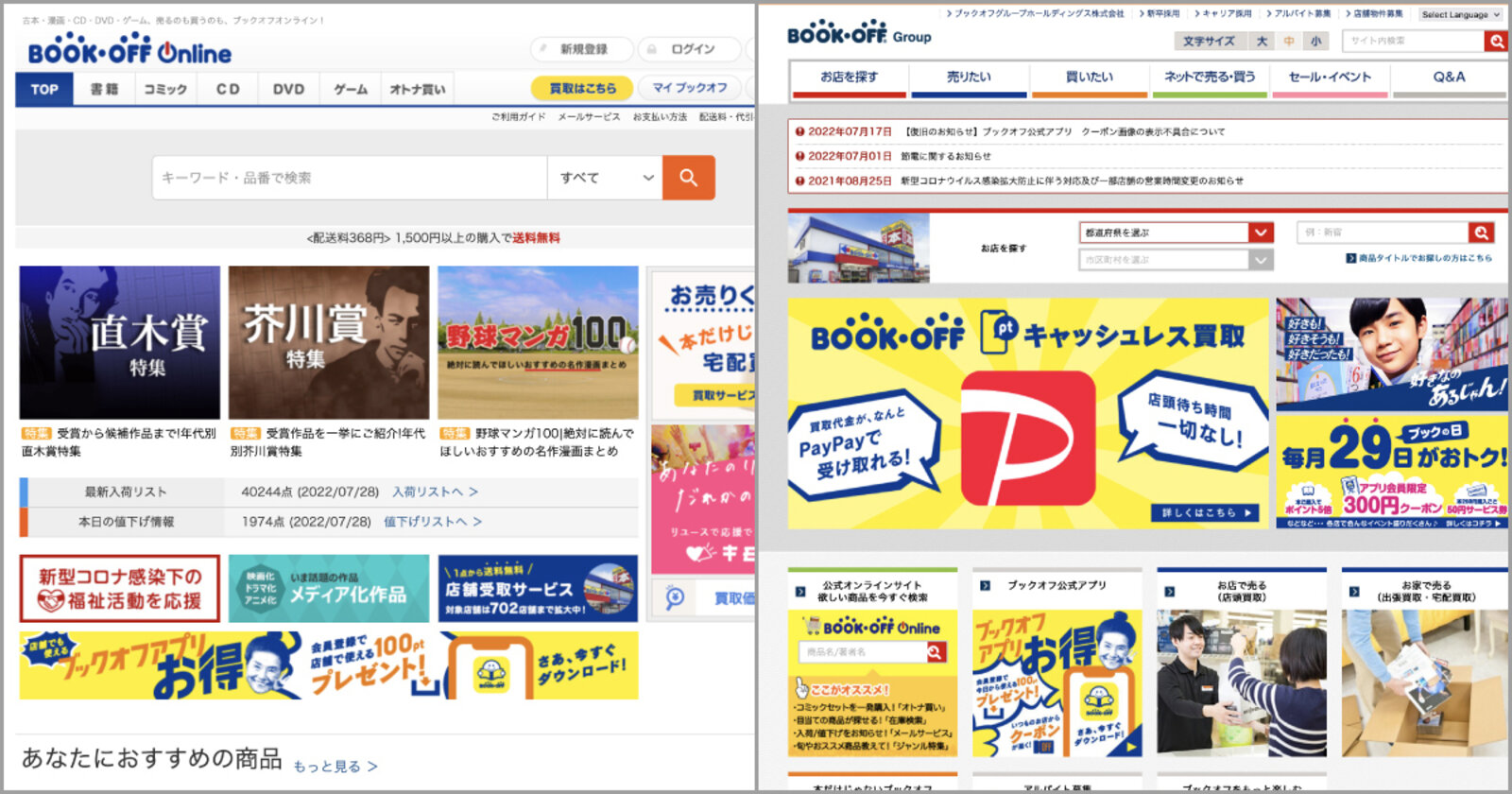
Task: Open the すべて category dropdown
Action: [x=605, y=178]
